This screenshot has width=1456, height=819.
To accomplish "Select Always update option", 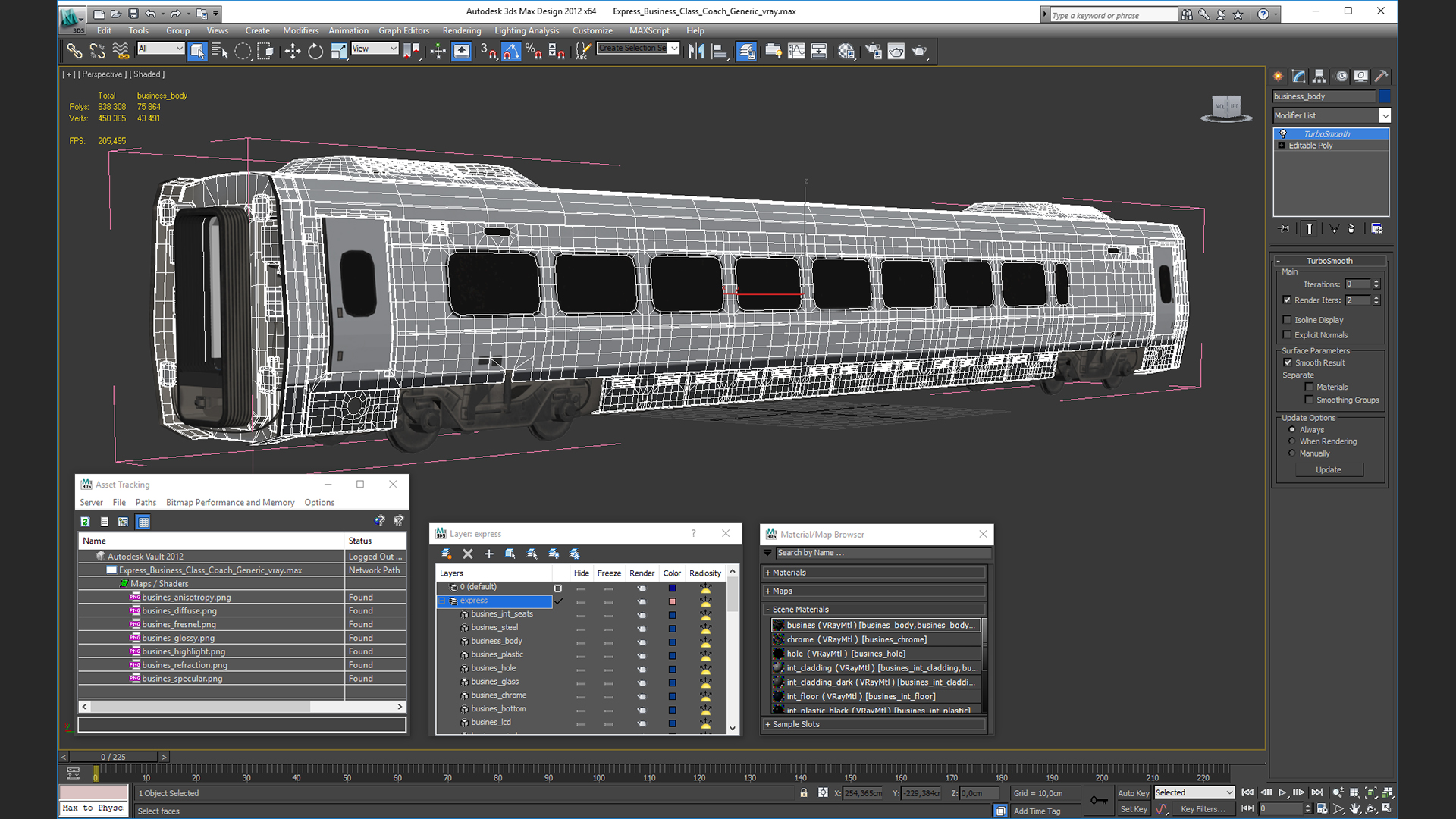I will tap(1292, 429).
